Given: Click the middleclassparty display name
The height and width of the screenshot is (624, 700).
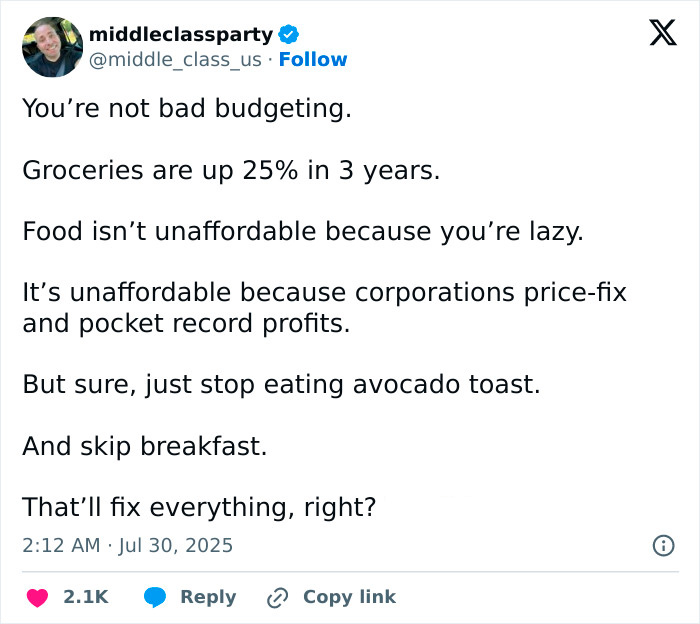Looking at the screenshot, I should [x=180, y=34].
